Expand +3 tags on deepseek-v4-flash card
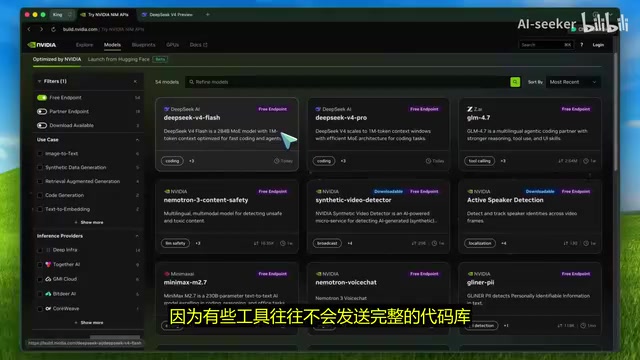 191,161
